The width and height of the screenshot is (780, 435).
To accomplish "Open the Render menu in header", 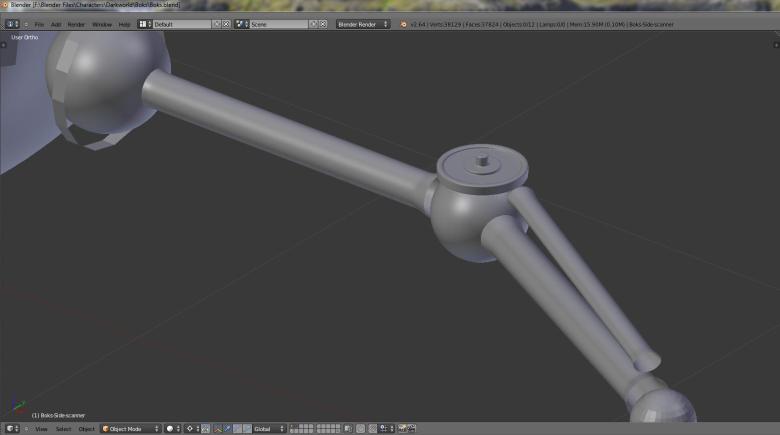I will [76, 24].
